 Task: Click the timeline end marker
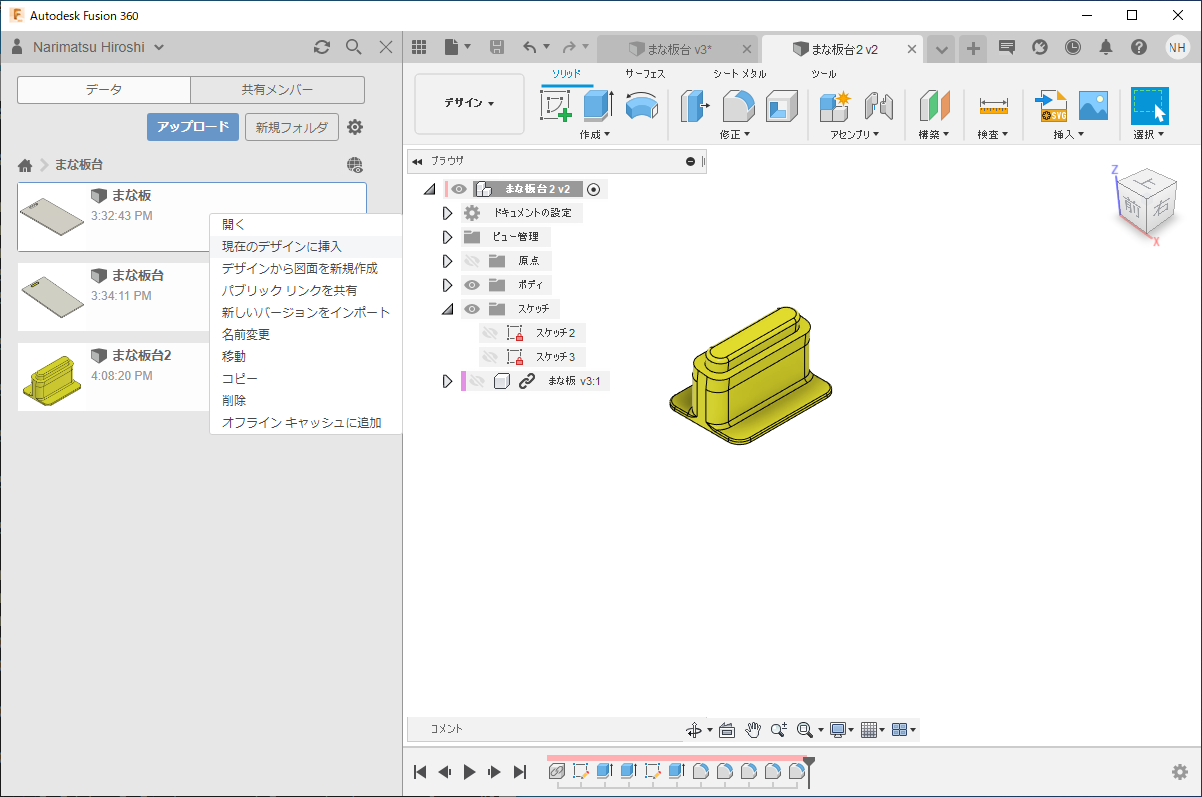pos(809,764)
